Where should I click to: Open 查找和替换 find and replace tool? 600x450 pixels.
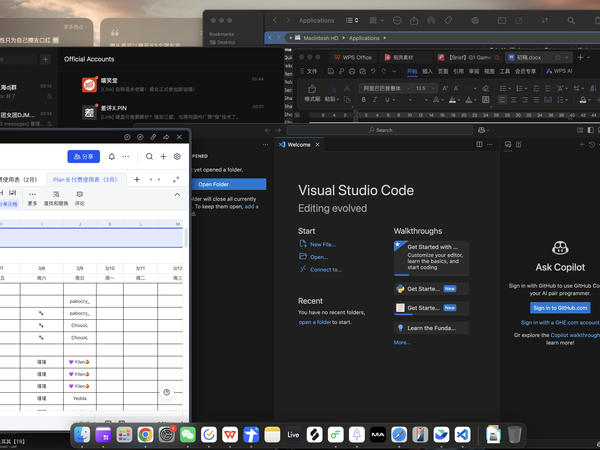coord(56,198)
